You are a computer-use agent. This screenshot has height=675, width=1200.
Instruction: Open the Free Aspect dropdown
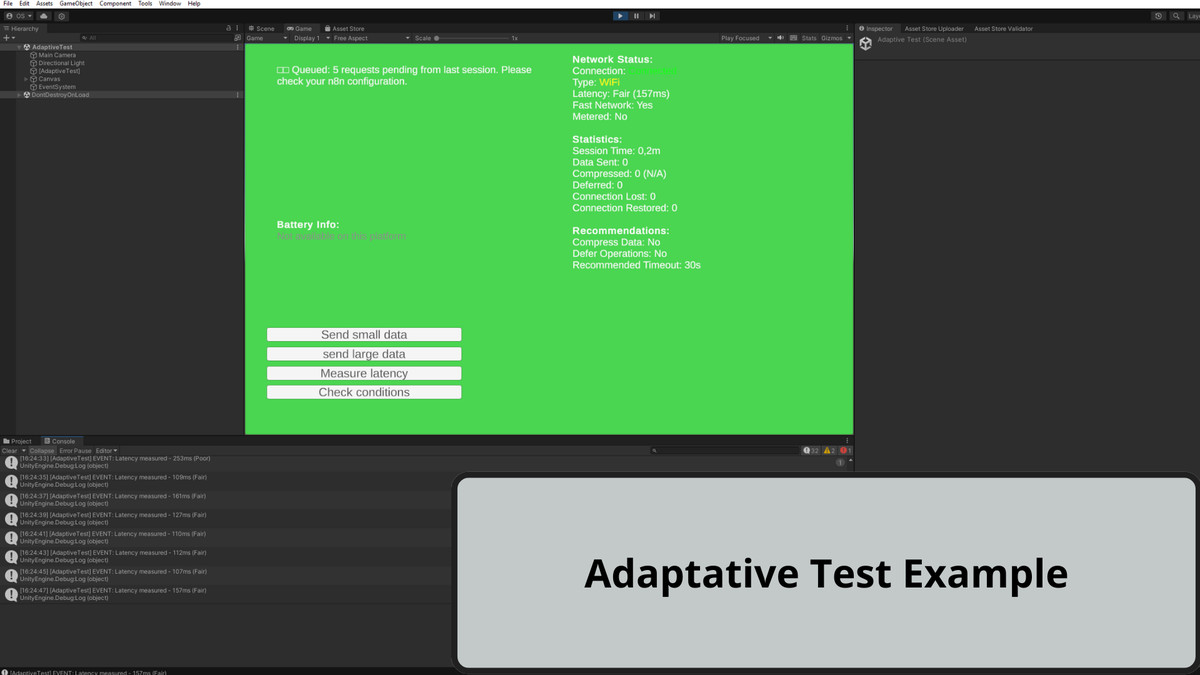coord(371,38)
